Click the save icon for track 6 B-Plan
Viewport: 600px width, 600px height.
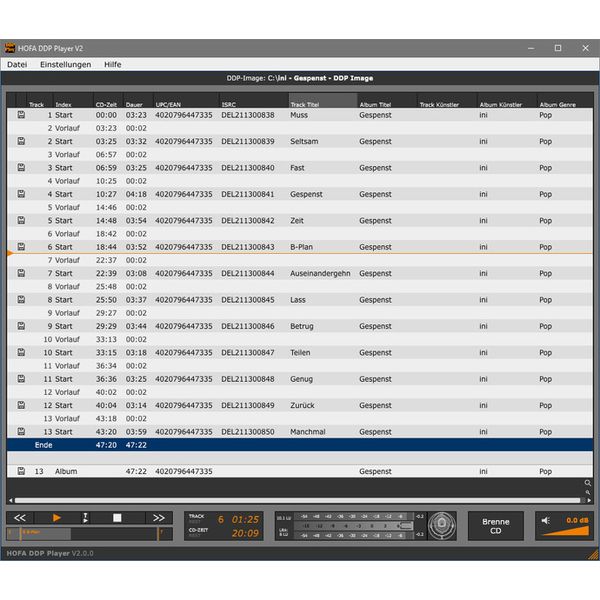coord(21,247)
